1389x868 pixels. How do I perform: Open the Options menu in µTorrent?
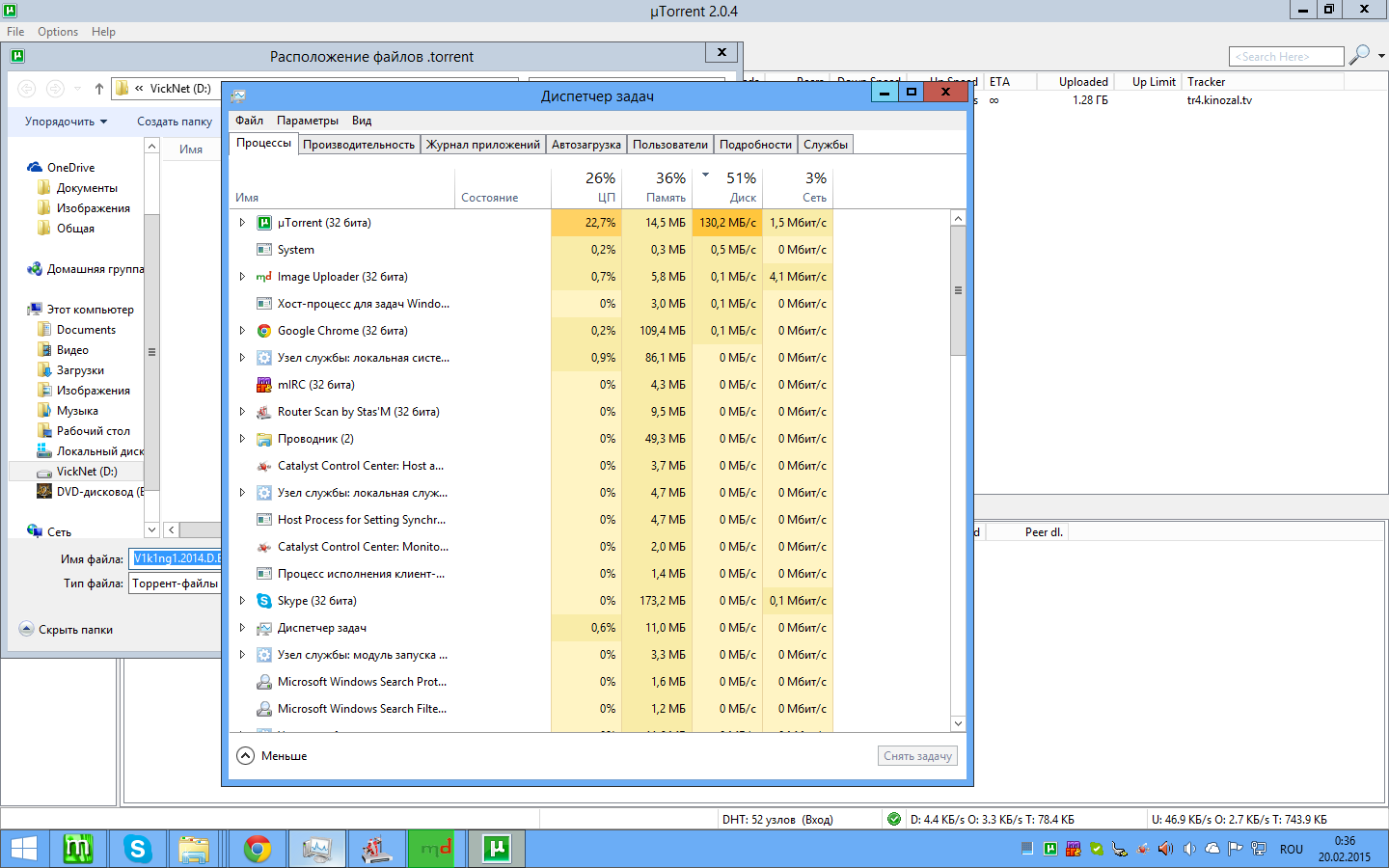58,32
